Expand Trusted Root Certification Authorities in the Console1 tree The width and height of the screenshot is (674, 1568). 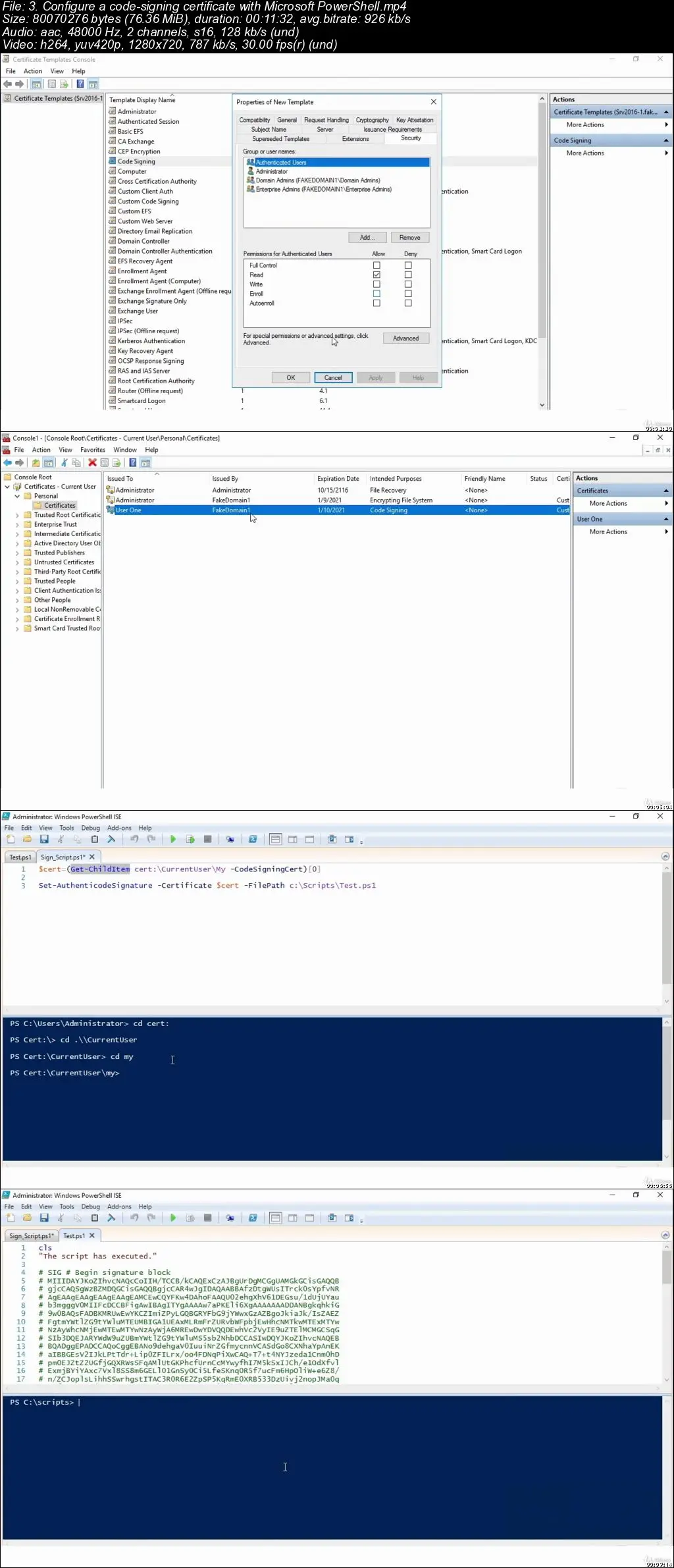tap(17, 515)
